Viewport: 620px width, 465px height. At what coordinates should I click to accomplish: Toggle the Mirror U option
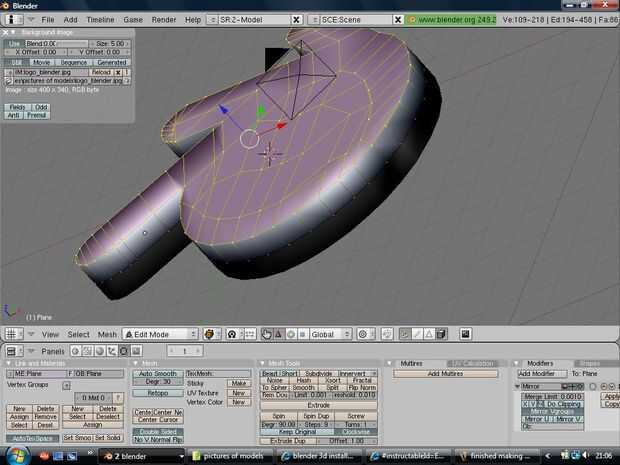pyautogui.click(x=536, y=419)
